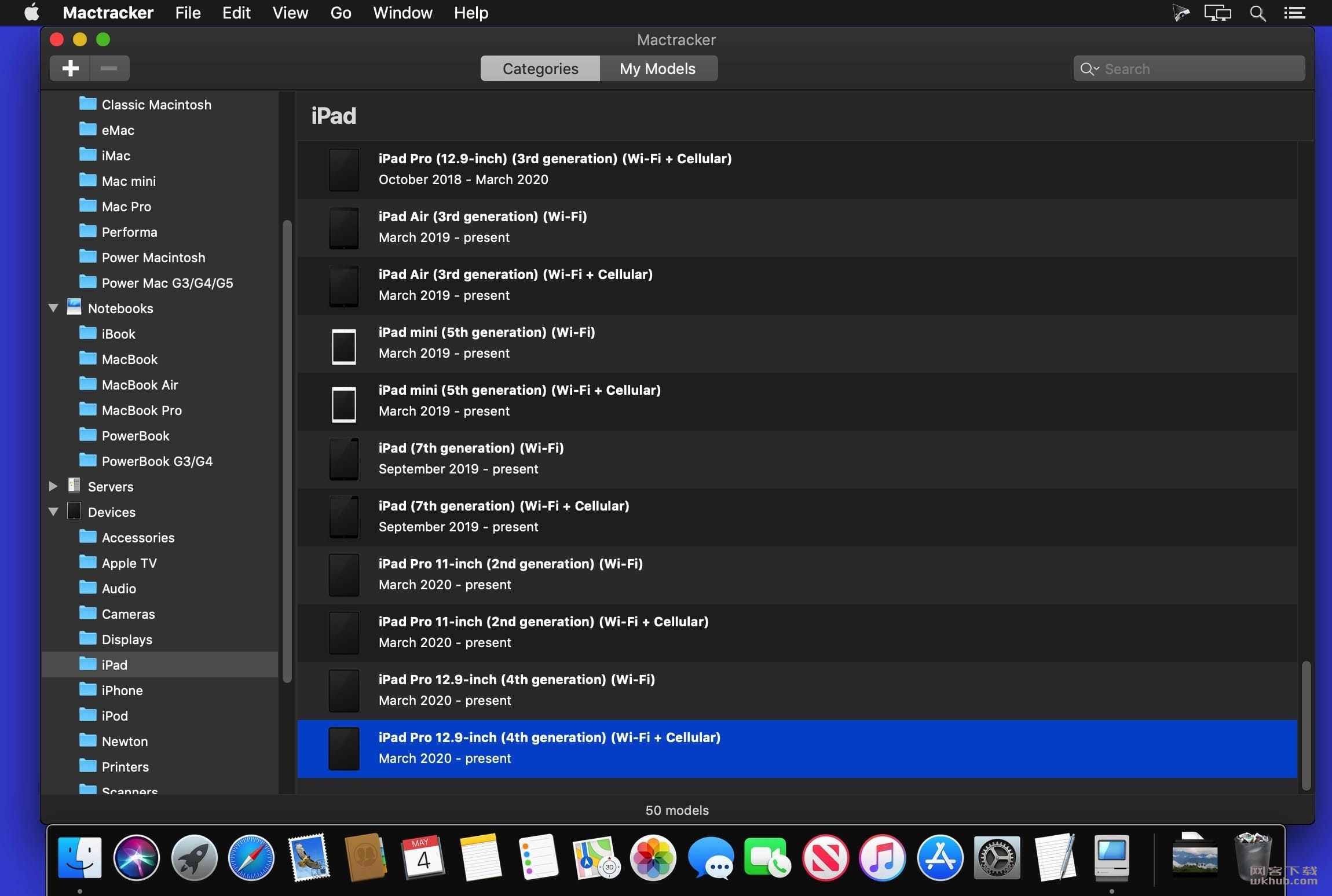Click the iPad Pro 12.9-inch 3rd generation Cellular thumbnail

tap(344, 170)
